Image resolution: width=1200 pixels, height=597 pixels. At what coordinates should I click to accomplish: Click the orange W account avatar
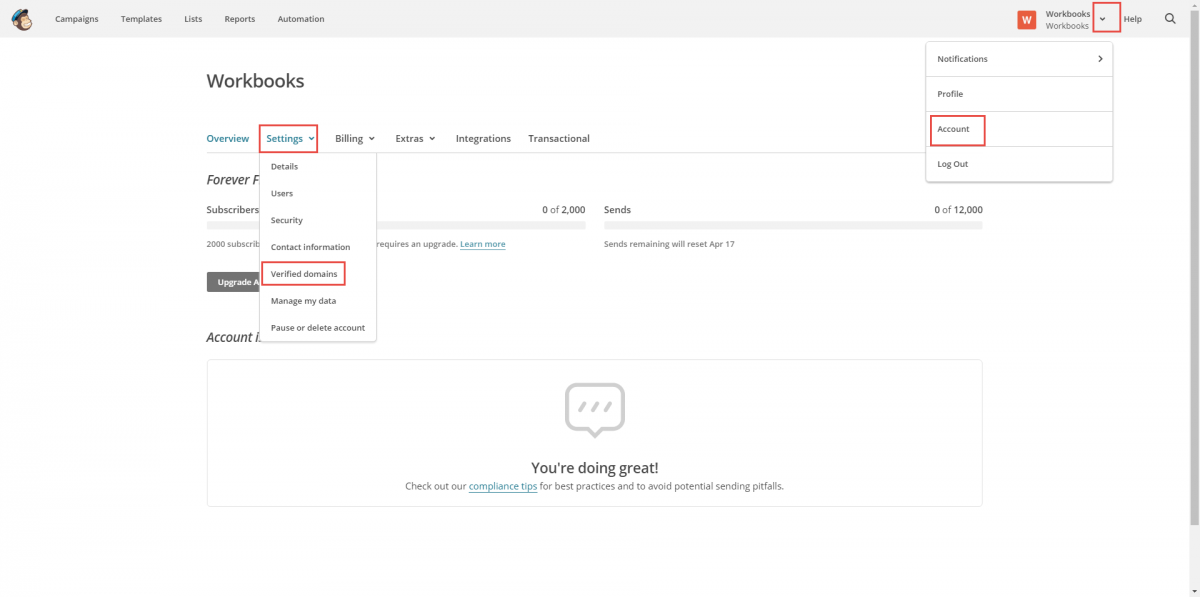[1026, 19]
